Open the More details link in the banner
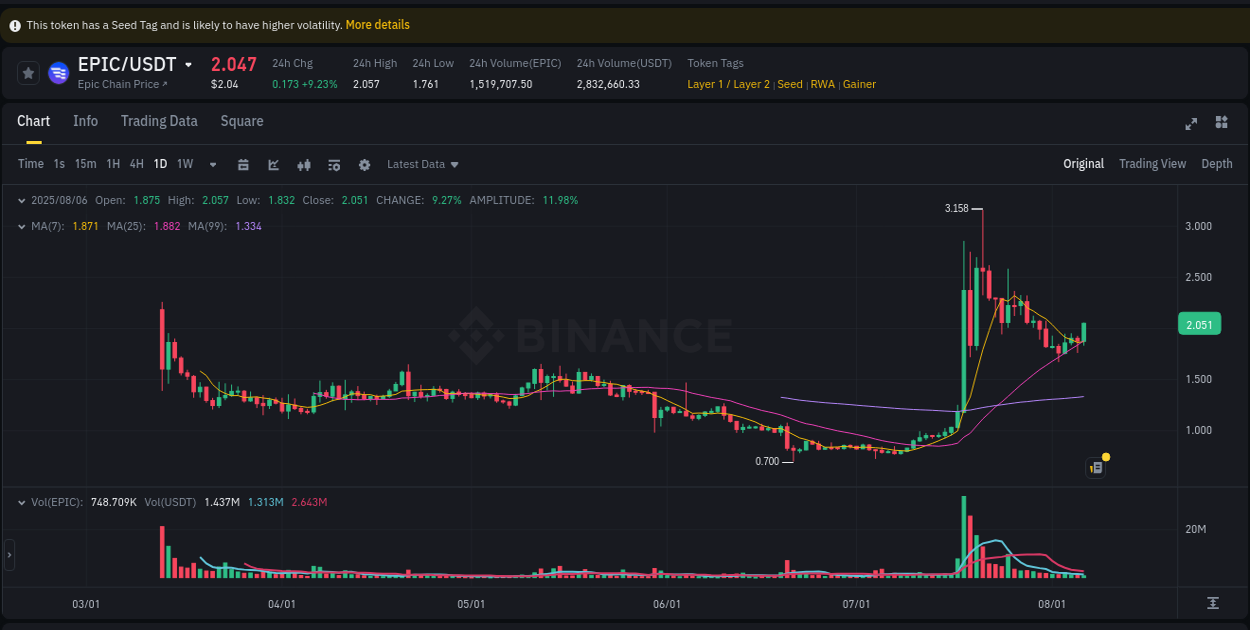1250x630 pixels. (x=377, y=25)
